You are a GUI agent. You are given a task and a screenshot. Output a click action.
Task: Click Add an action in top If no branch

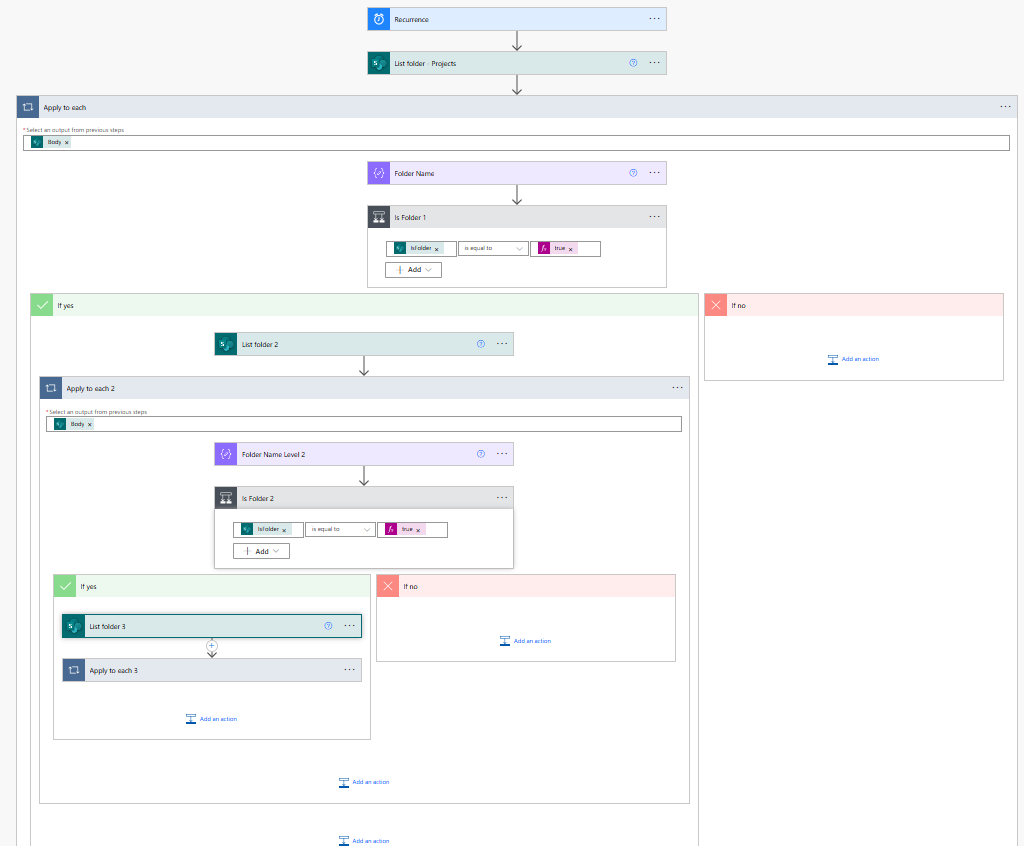(853, 359)
